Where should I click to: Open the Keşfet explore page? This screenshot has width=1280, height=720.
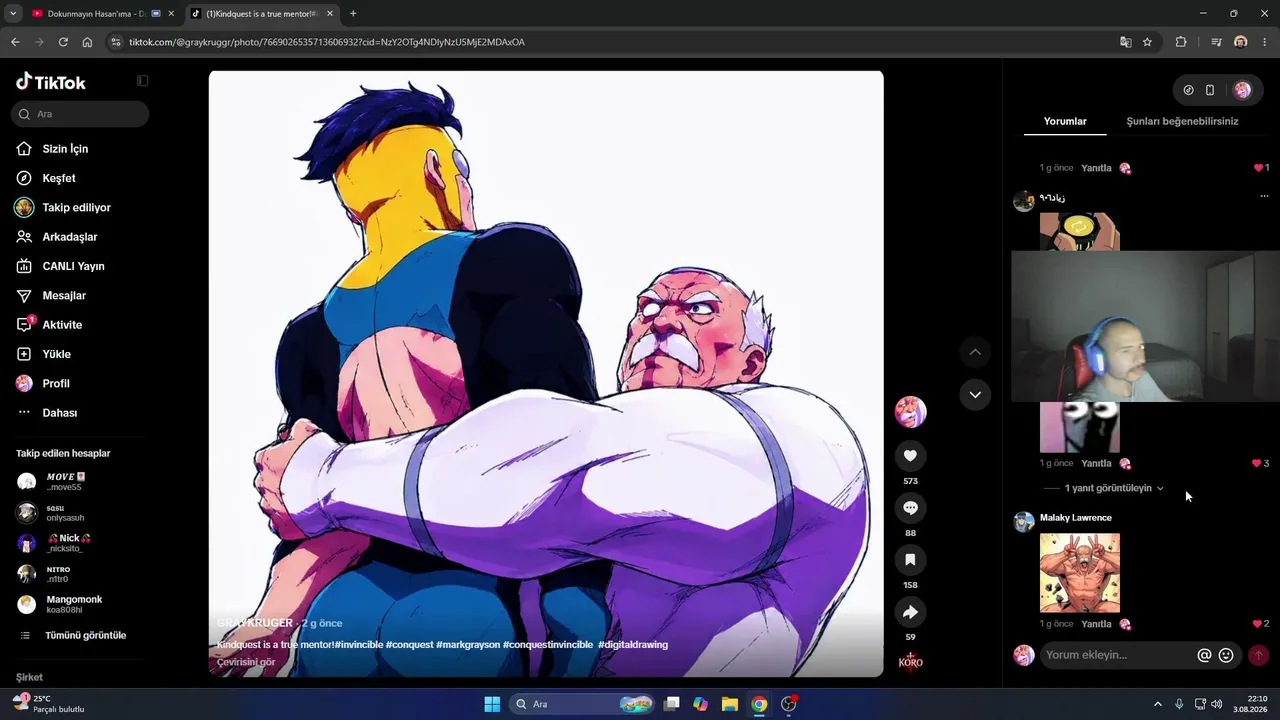59,178
